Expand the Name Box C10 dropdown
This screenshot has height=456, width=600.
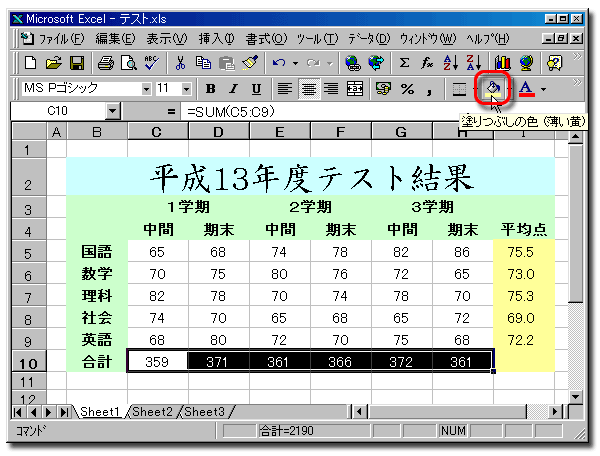click(x=112, y=111)
